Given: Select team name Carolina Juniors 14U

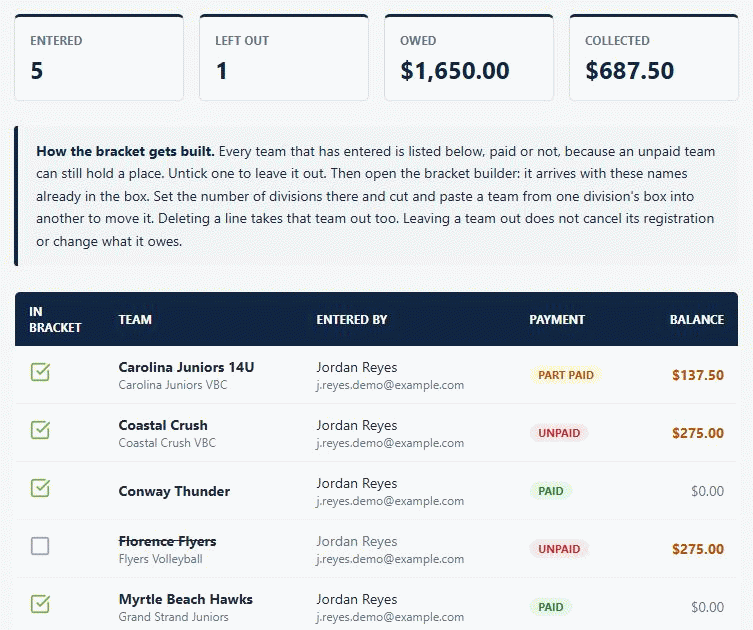Looking at the screenshot, I should pos(186,367).
